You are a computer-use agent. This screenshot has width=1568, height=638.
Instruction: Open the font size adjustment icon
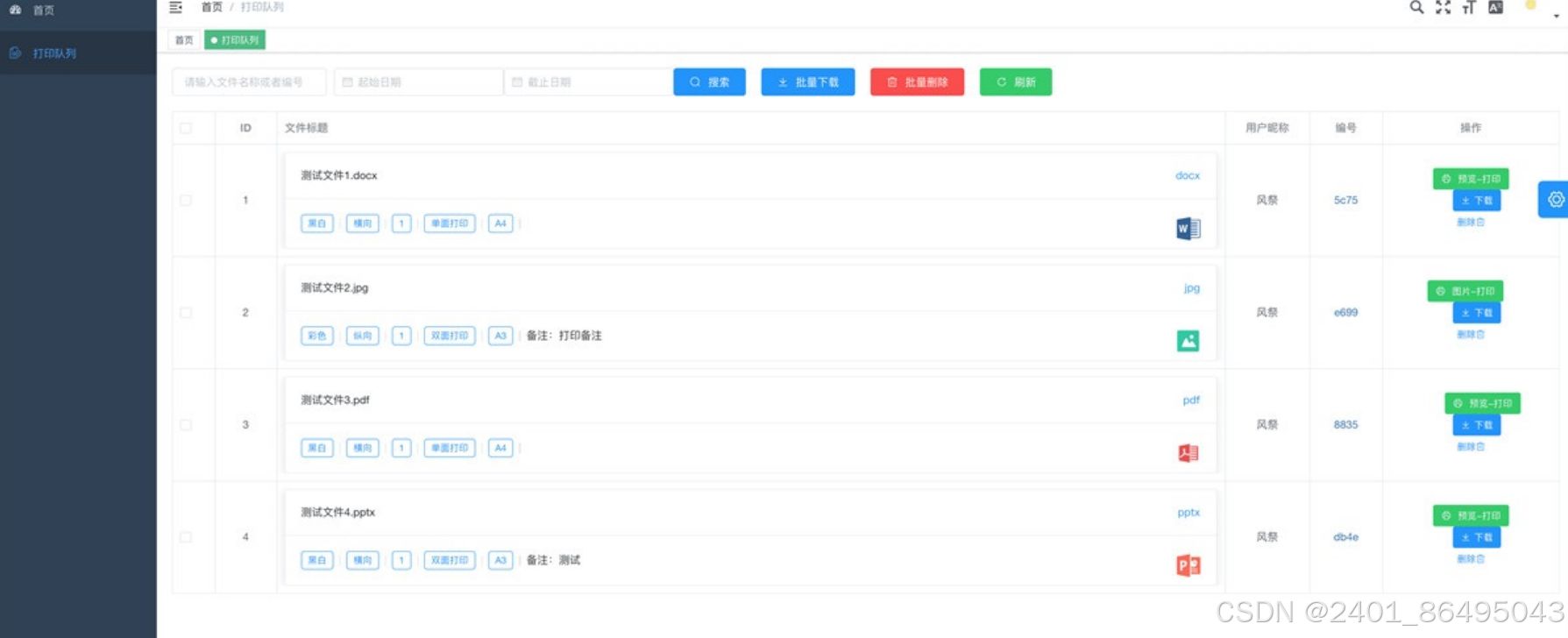tap(1469, 7)
